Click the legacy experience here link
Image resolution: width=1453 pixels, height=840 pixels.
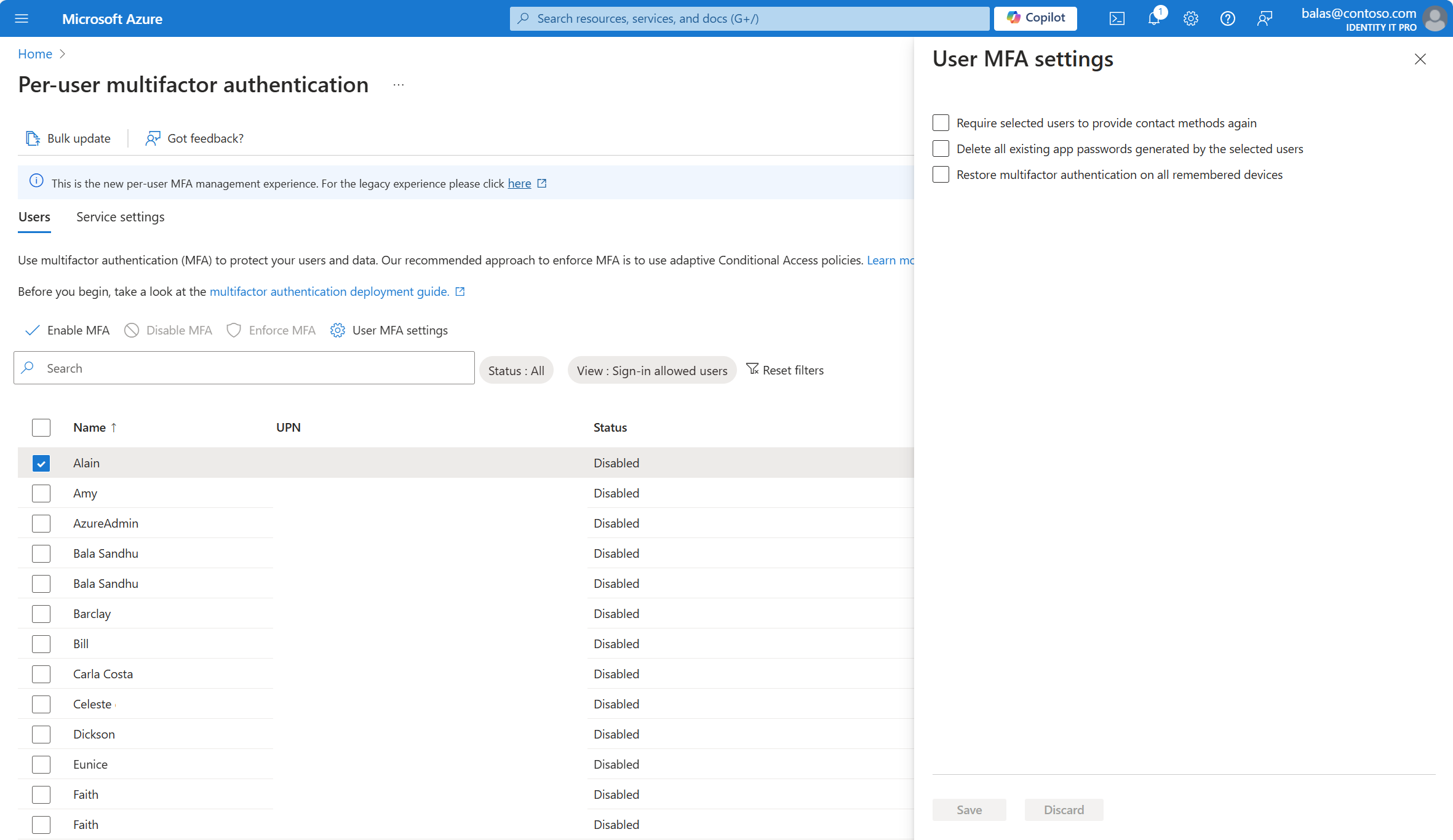point(518,183)
